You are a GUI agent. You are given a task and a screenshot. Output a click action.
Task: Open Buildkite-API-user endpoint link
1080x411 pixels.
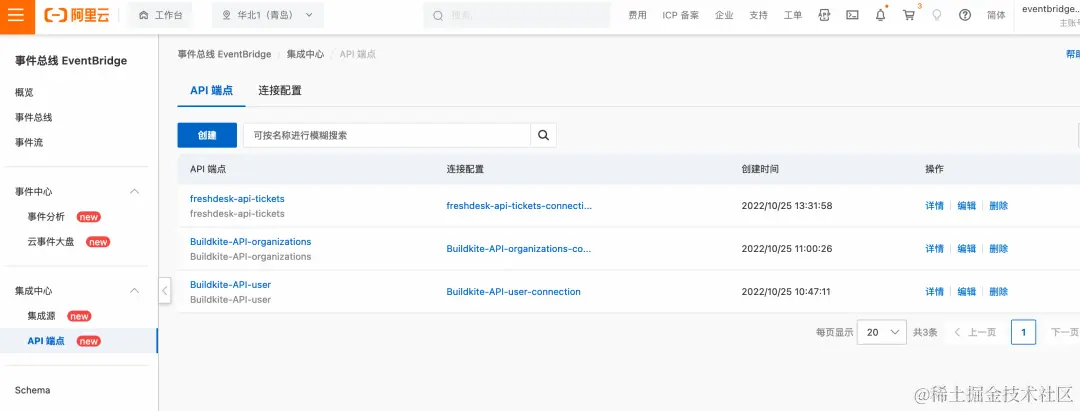tap(231, 284)
